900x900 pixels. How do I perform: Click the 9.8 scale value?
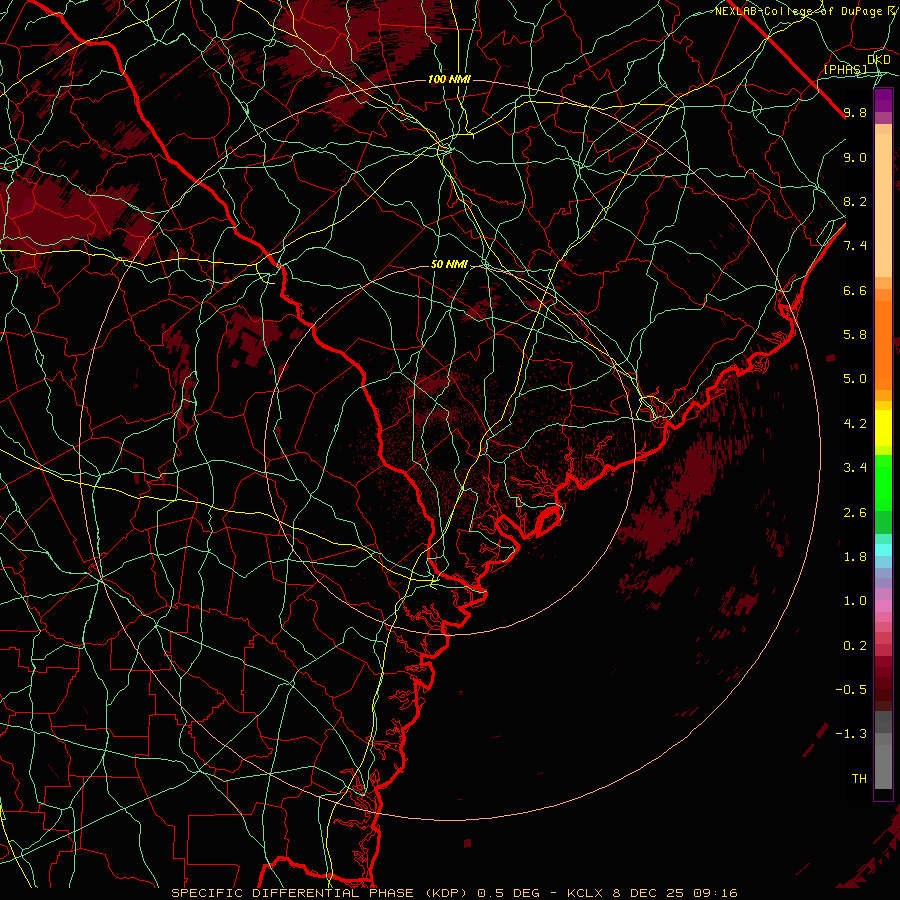point(855,112)
